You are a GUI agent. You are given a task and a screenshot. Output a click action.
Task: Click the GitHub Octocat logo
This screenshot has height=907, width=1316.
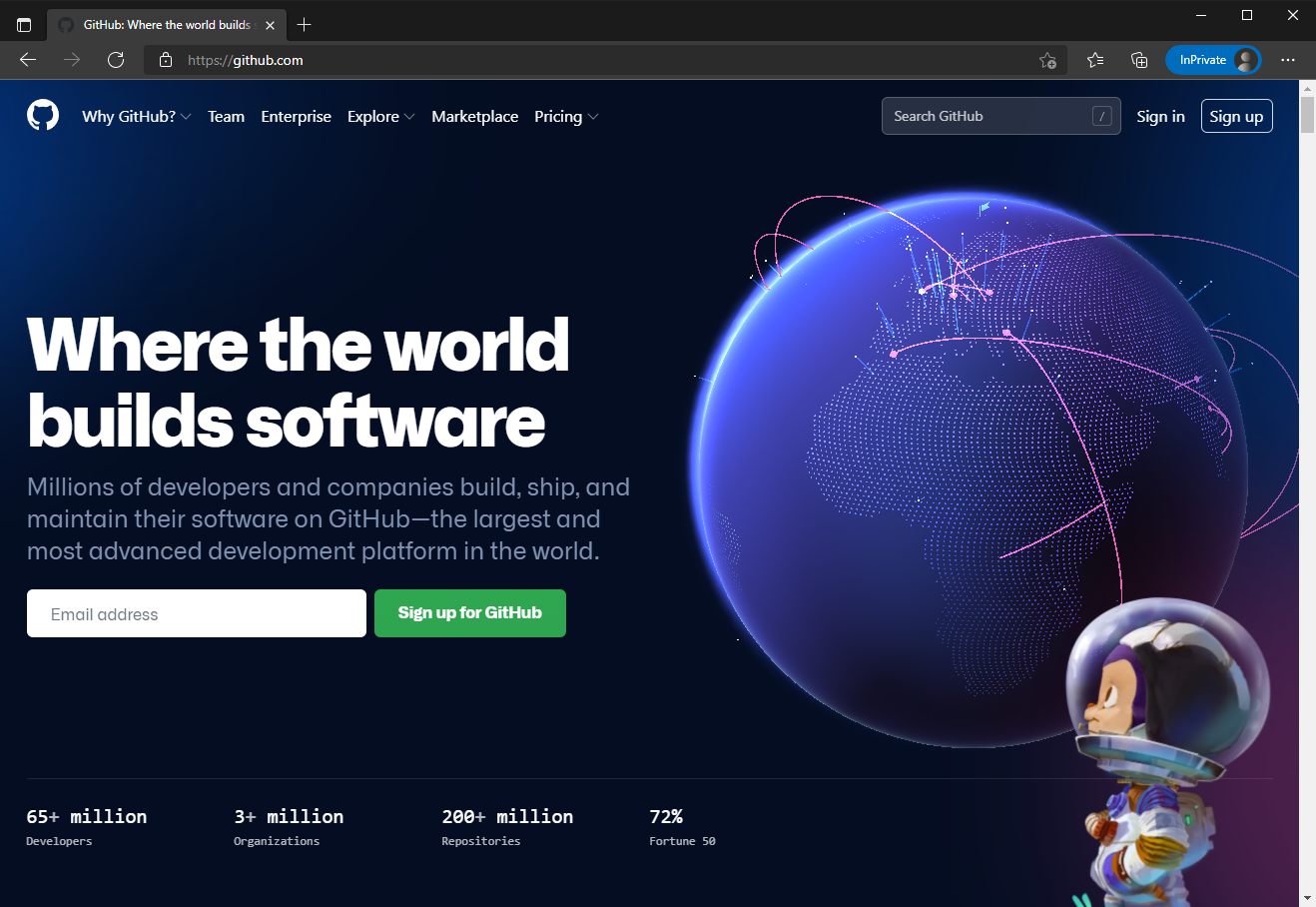tap(43, 116)
